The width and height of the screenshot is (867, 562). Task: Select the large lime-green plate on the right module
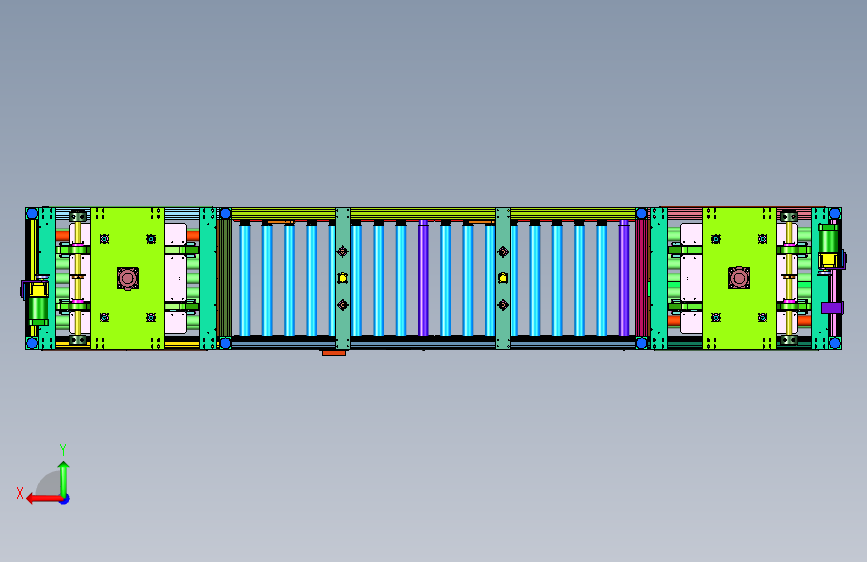tap(739, 278)
